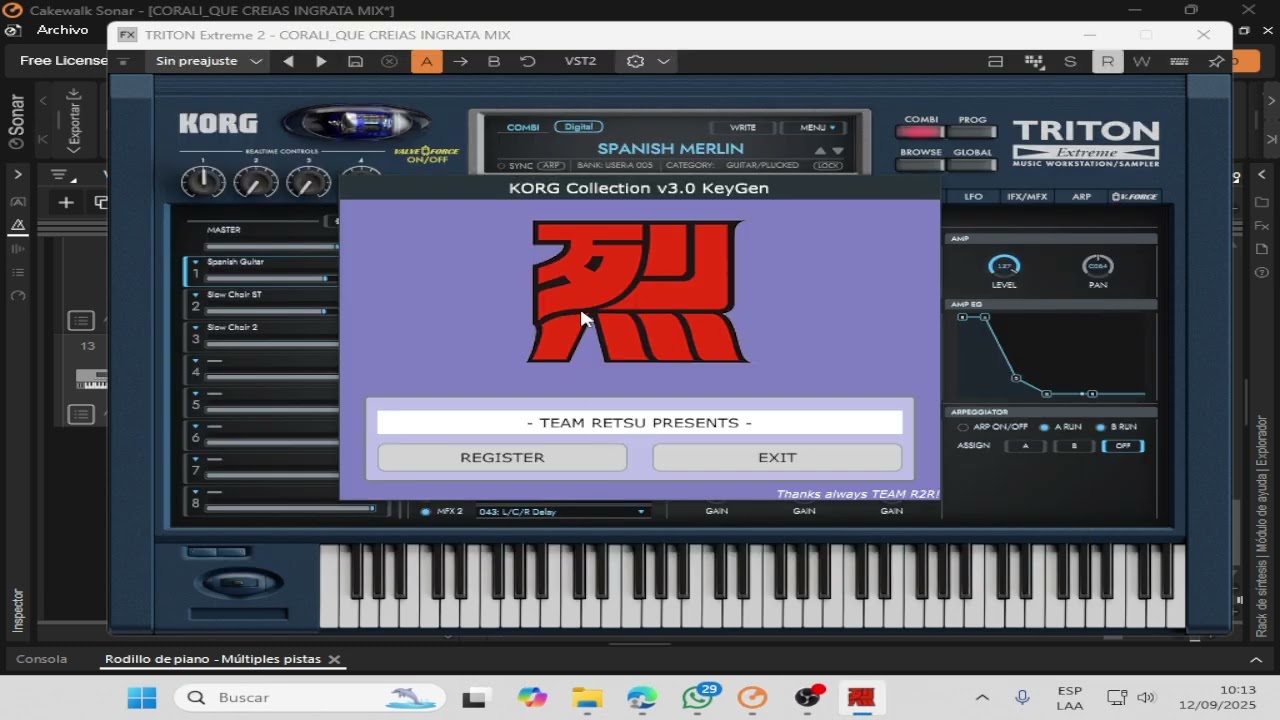Open the help question-mark icon on right sidebar
Screen dimensions: 1280x720
[1262, 273]
